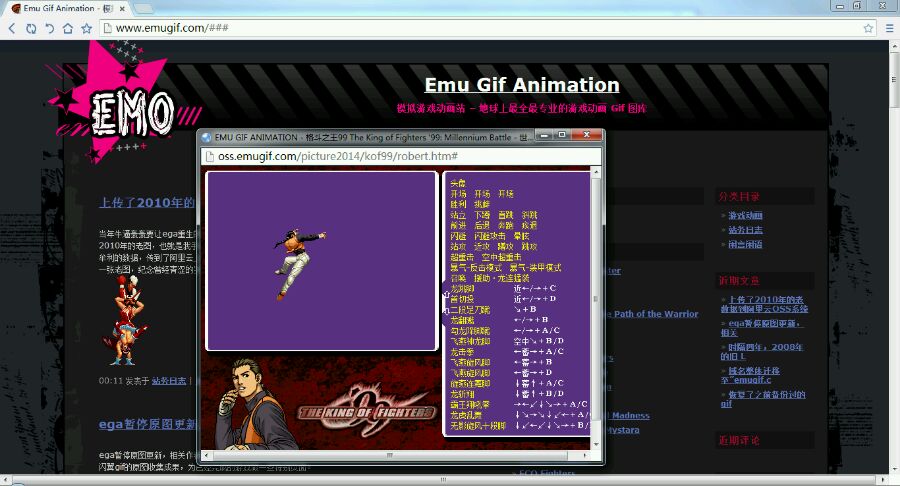Image resolution: width=900 pixels, height=486 pixels.
Task: Click the King of Fighters 99 logo
Action: coord(365,411)
